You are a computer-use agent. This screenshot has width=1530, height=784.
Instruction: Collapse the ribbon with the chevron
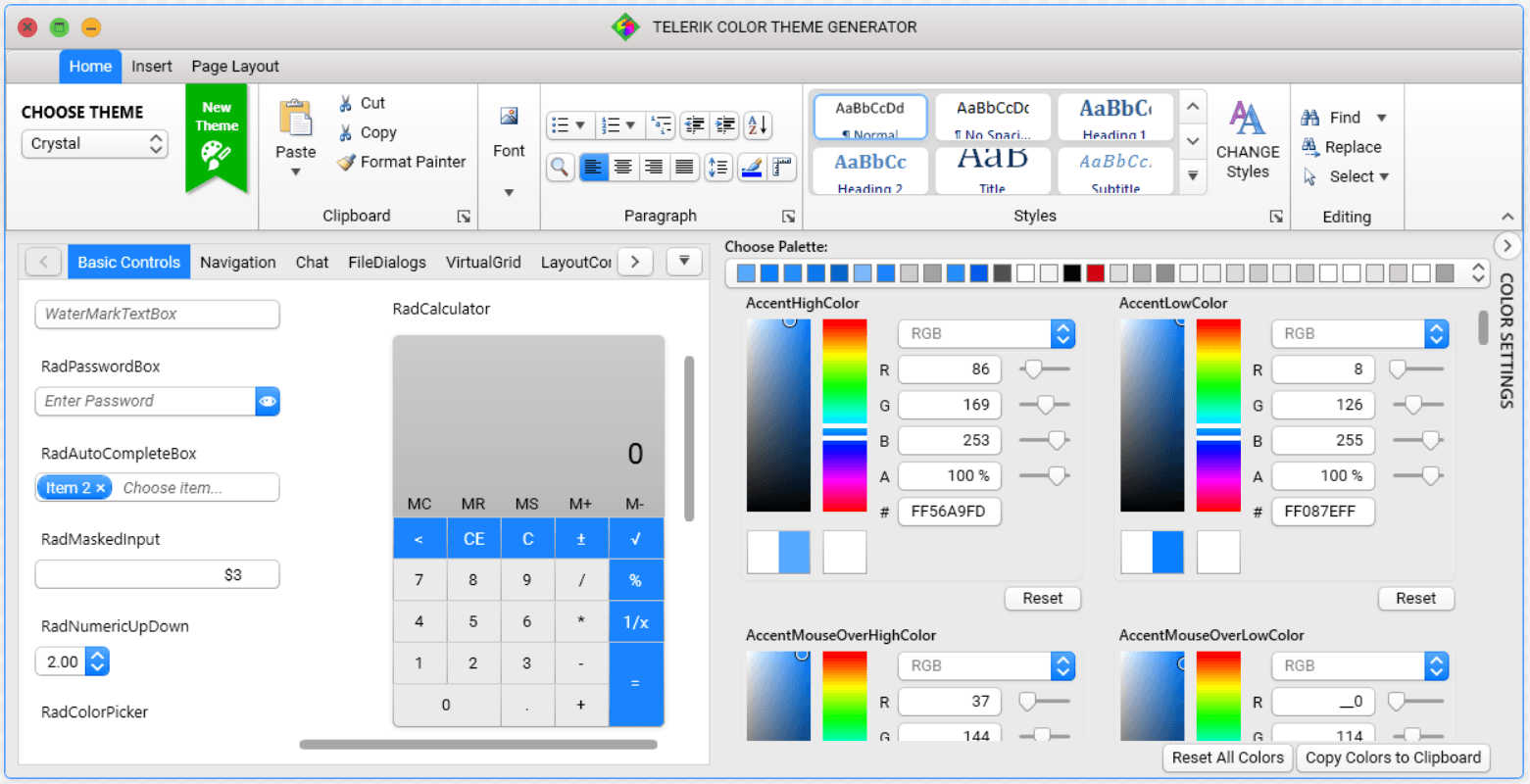[x=1507, y=217]
